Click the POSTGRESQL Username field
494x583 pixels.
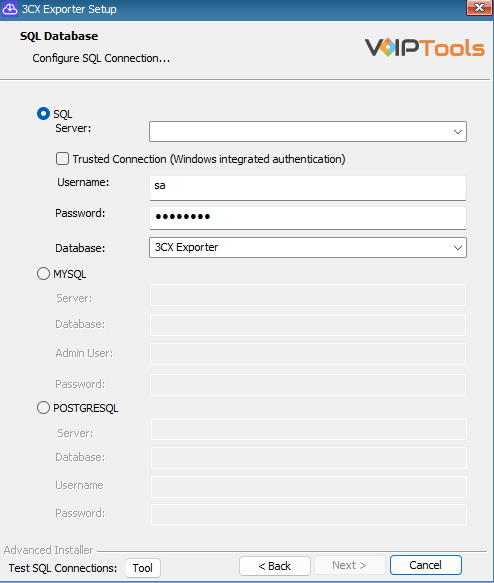click(309, 487)
